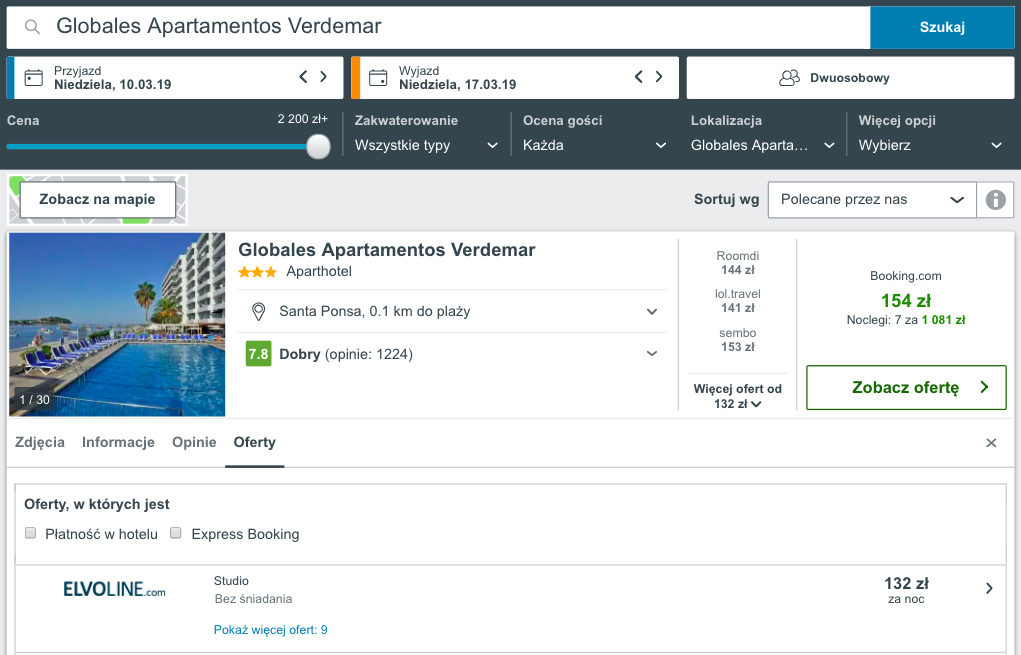Click the hotel name heading link

pyautogui.click(x=387, y=250)
